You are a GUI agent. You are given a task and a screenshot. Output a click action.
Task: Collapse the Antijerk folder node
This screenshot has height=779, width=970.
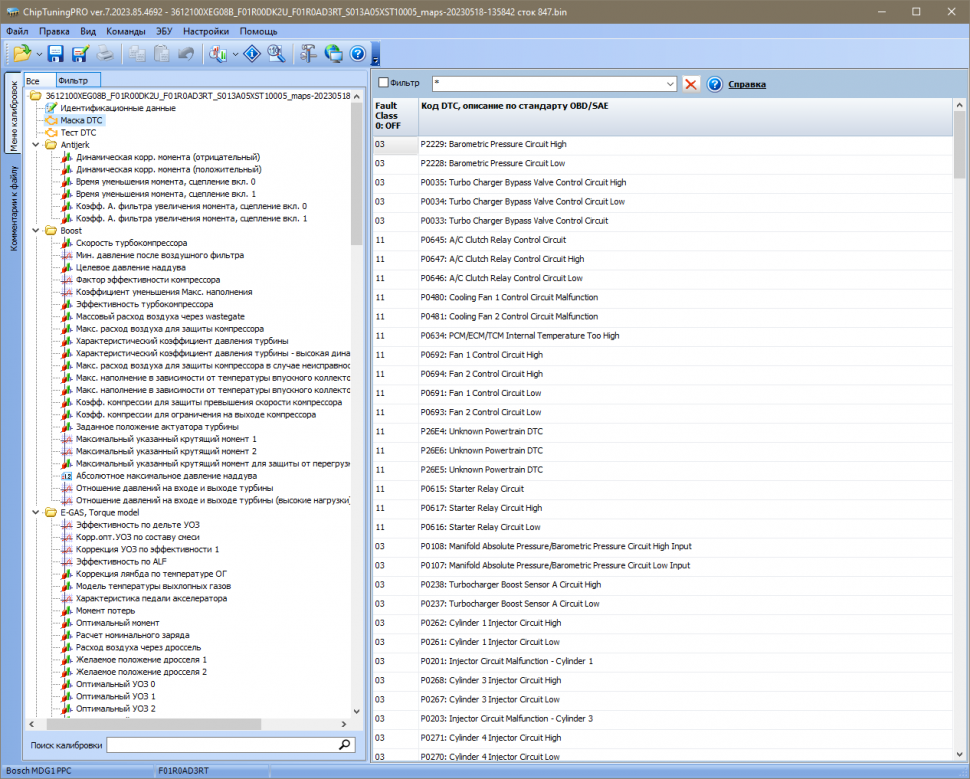(37, 145)
